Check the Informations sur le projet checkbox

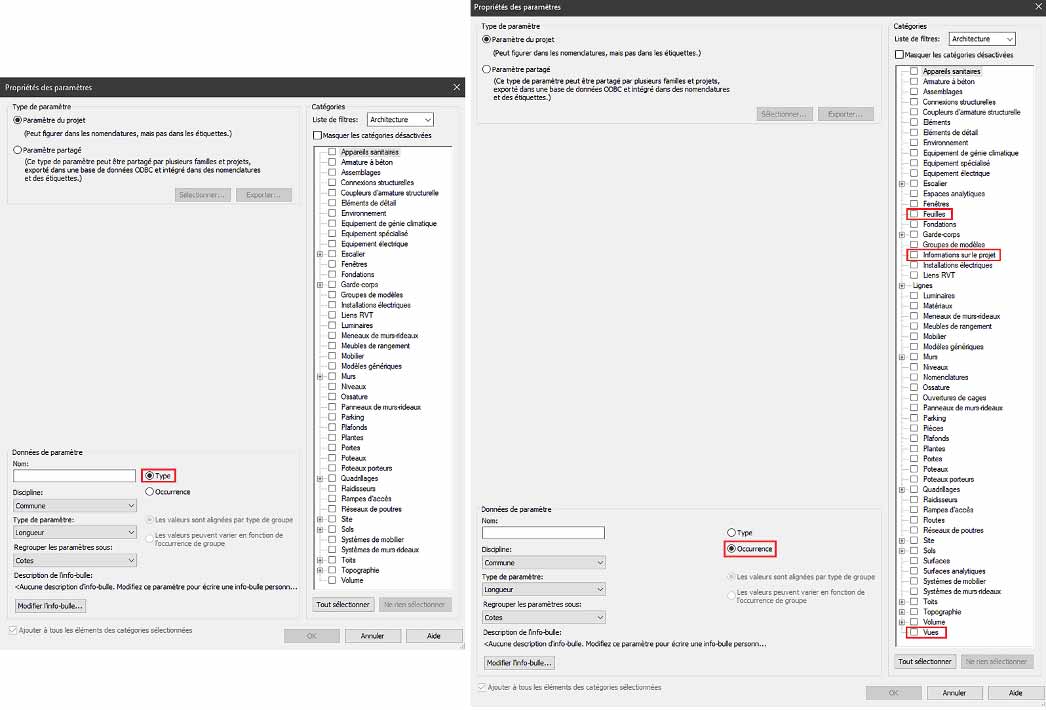tap(914, 255)
